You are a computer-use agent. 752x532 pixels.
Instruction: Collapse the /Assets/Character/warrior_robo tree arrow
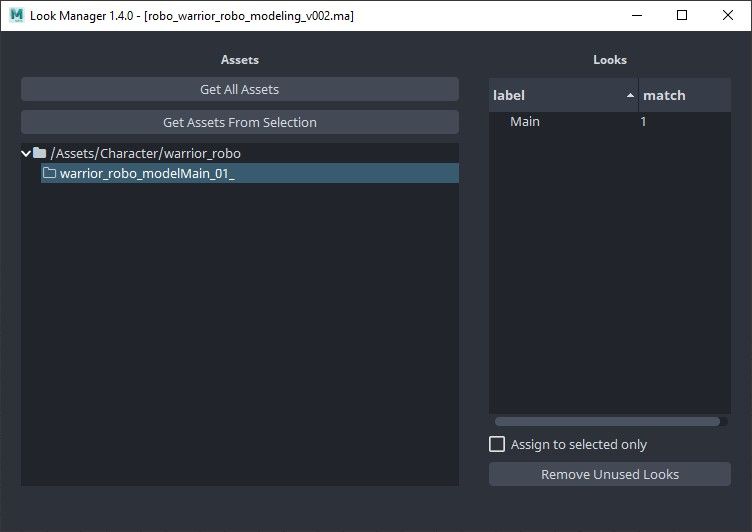[x=26, y=153]
